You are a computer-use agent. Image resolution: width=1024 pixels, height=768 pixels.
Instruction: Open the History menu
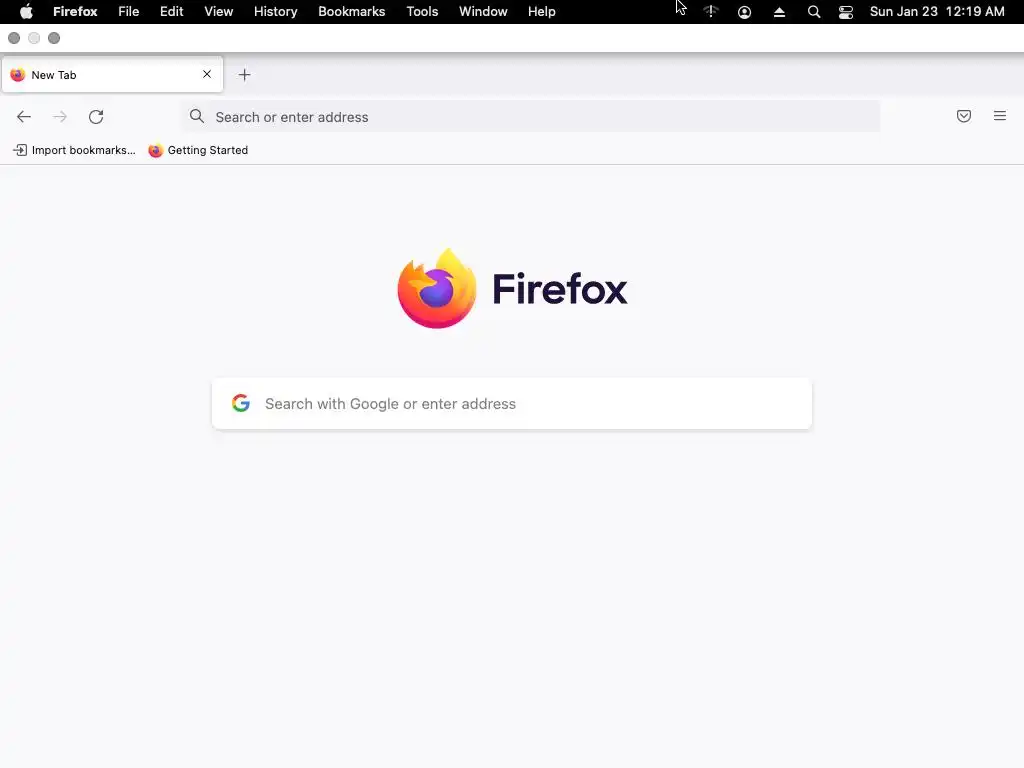(x=276, y=11)
